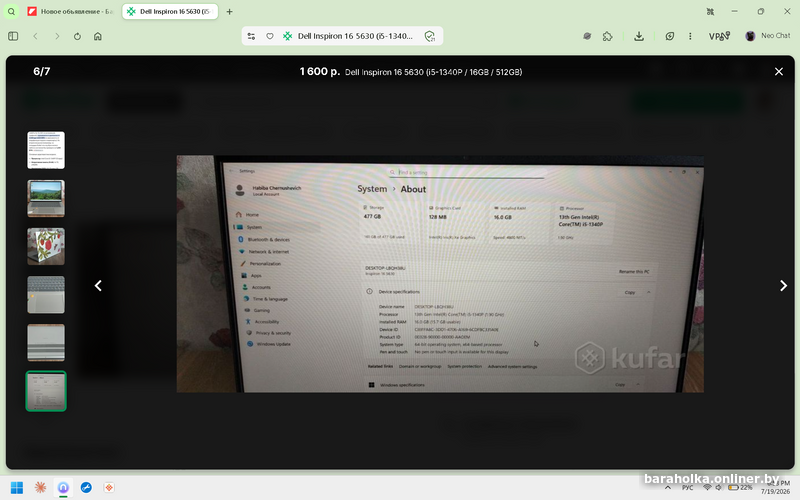Open the landscape laptop screen thumbnail
The width and height of the screenshot is (800, 500).
coord(46,198)
